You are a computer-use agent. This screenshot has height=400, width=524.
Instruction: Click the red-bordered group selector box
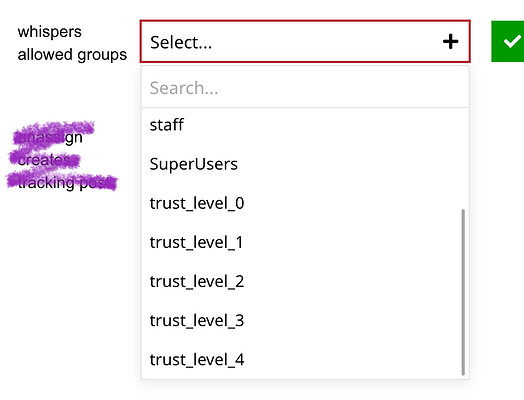point(305,41)
